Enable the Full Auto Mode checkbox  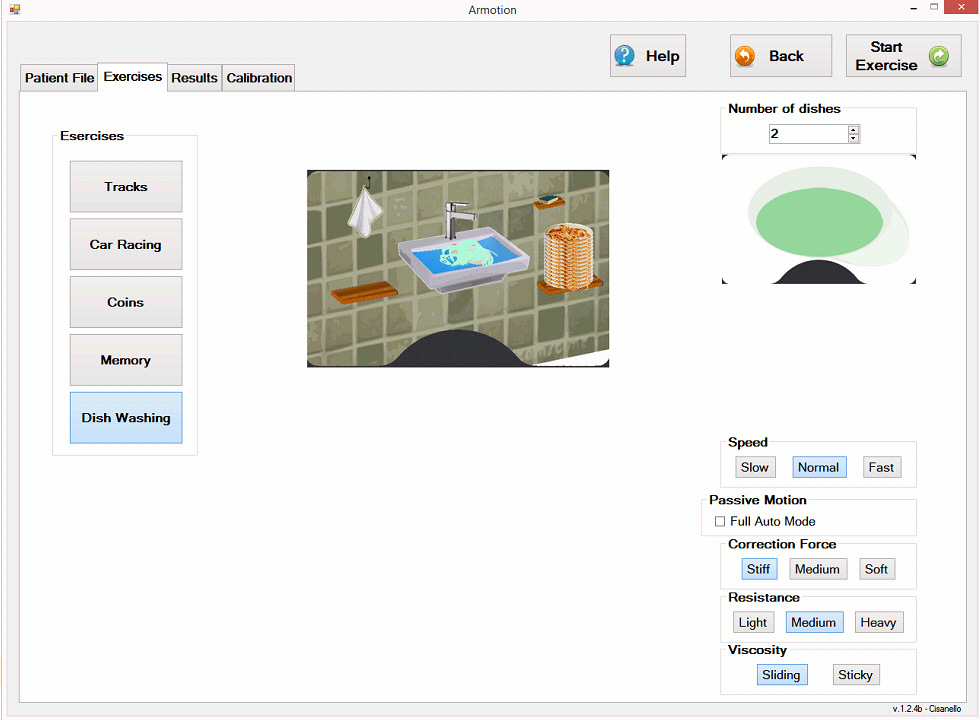tap(720, 521)
